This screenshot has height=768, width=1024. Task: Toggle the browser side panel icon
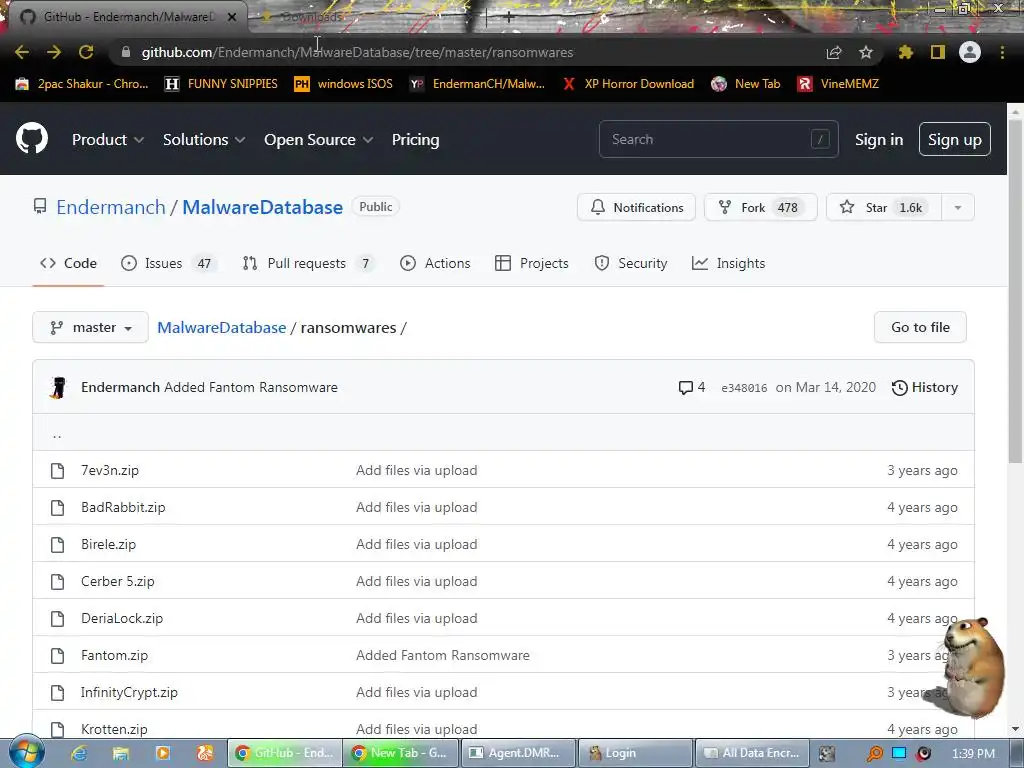(938, 52)
